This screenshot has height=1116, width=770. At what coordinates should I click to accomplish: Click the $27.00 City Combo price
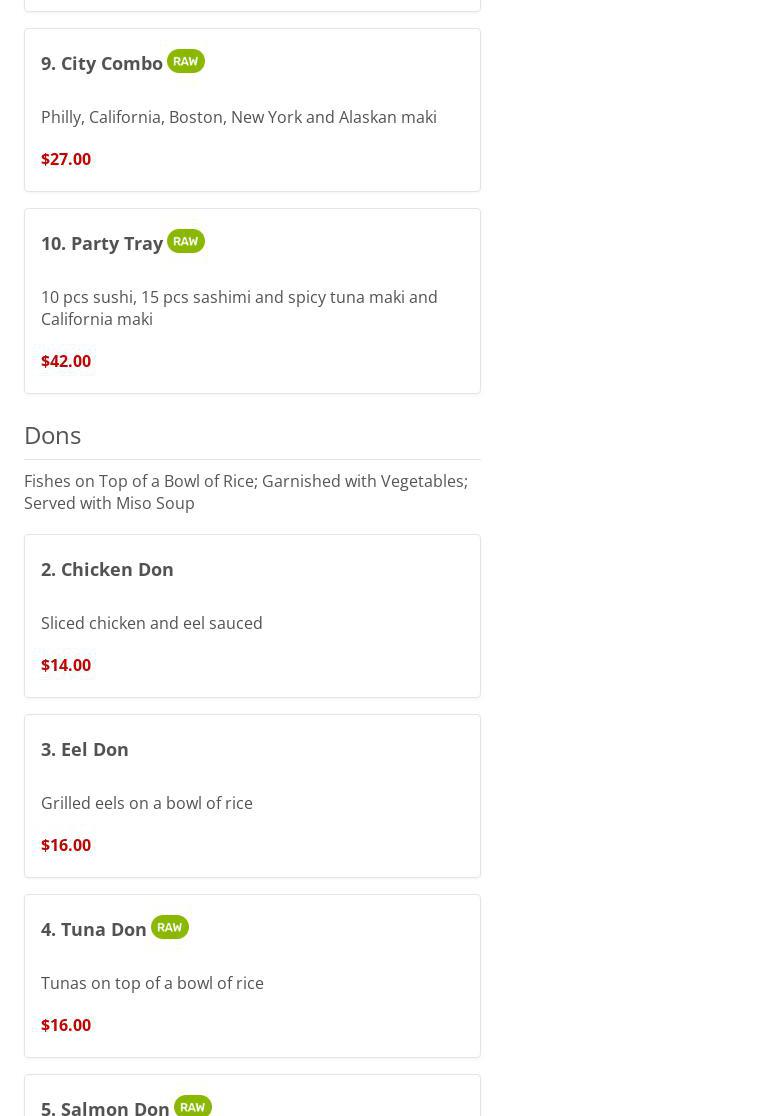tap(66, 159)
